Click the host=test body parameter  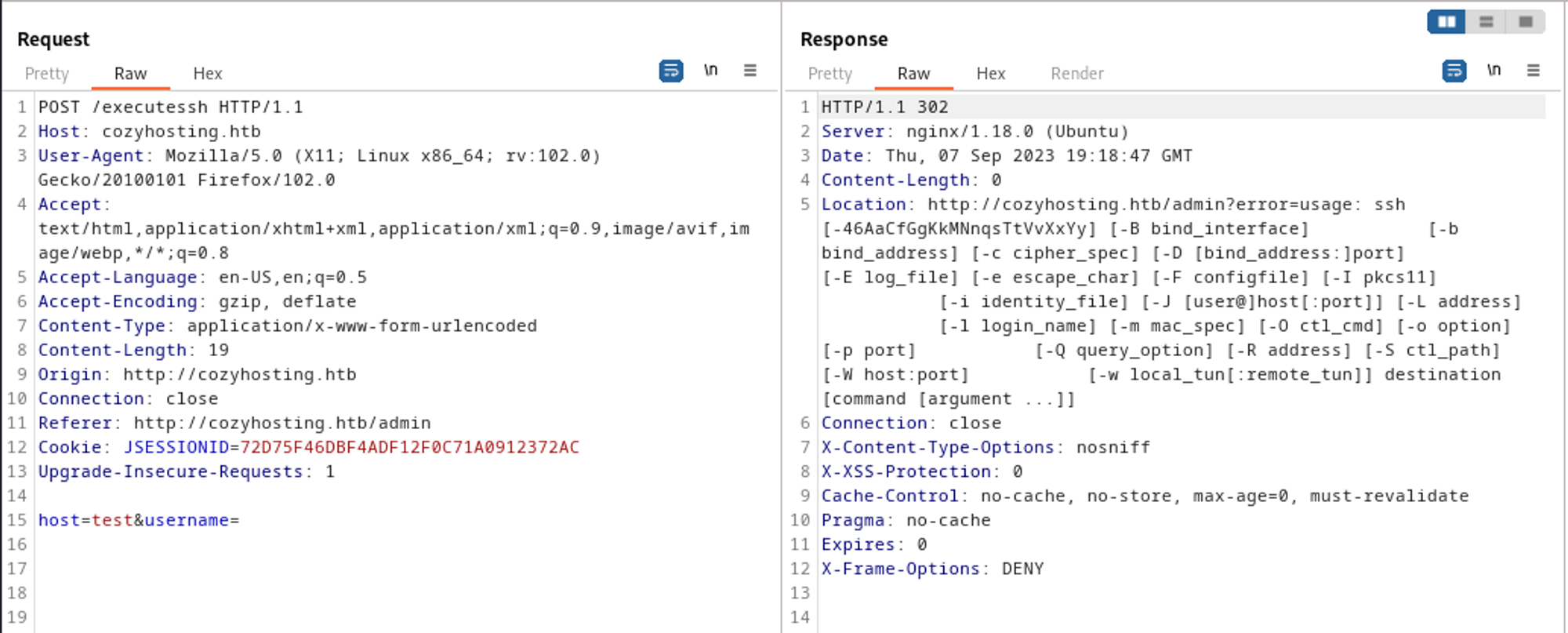click(86, 520)
